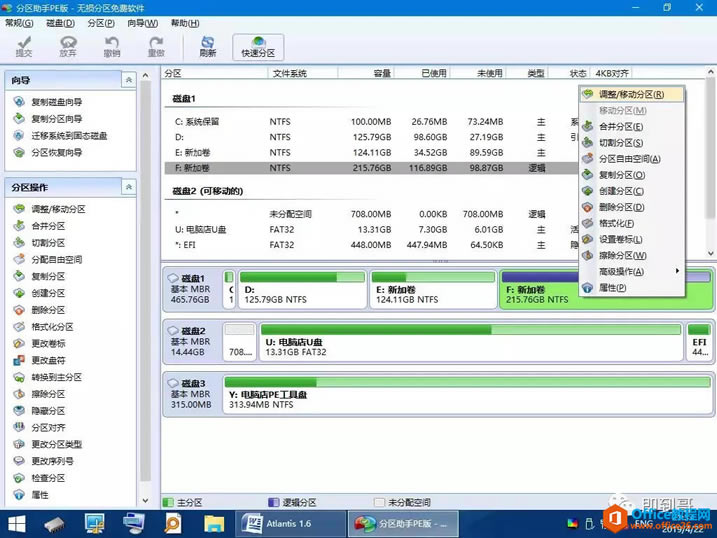
Task: Click the Y: 电脑店PE工具盘 disk map block
Action: tap(468, 394)
